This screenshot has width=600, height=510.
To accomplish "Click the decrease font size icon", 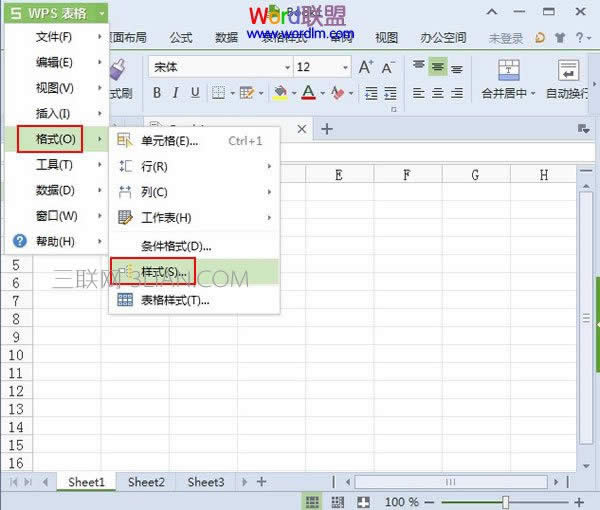I will [x=387, y=67].
